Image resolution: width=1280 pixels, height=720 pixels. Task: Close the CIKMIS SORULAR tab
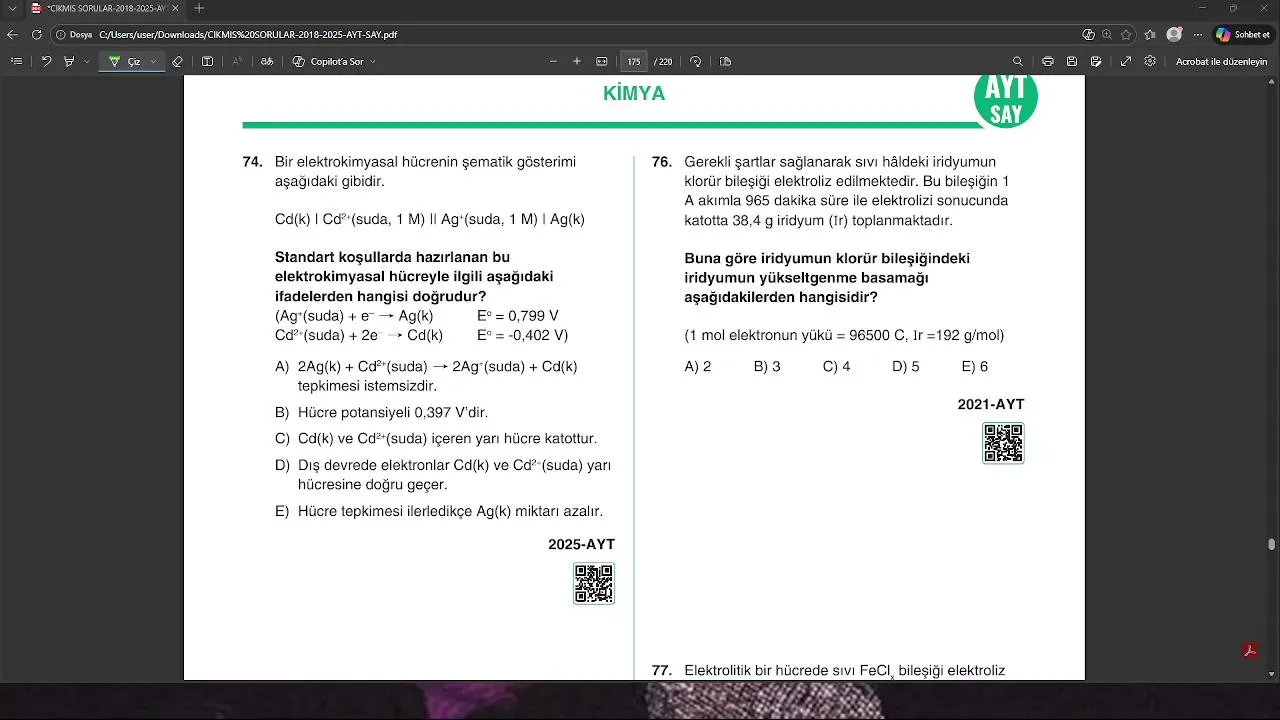click(177, 8)
